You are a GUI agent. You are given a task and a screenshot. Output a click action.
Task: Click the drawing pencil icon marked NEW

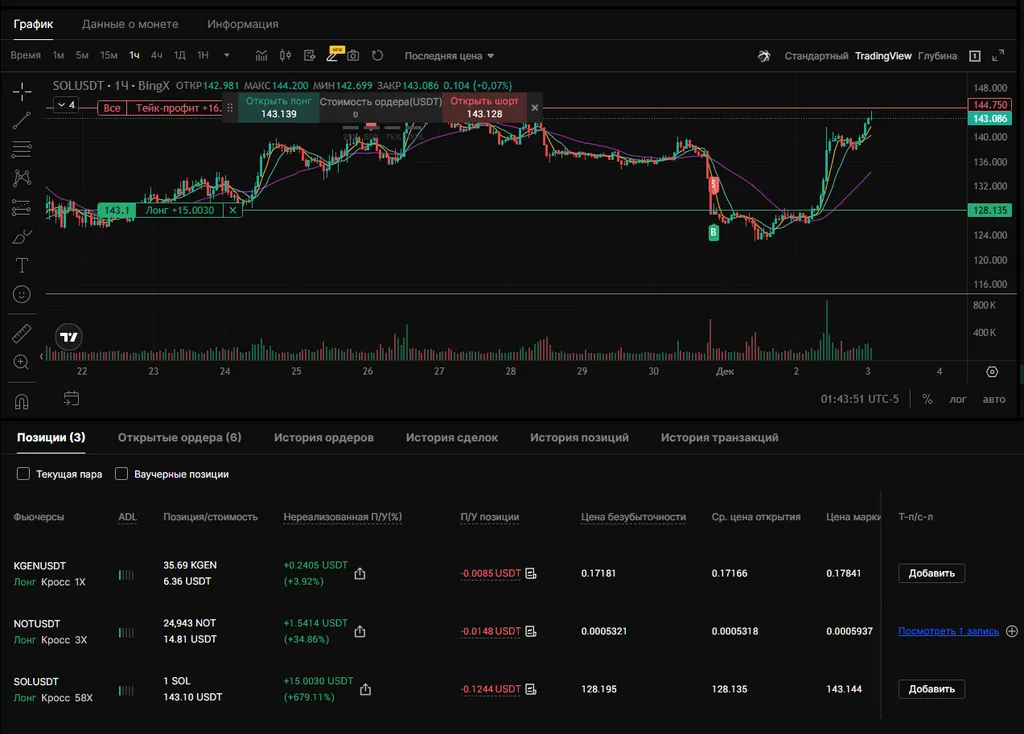pos(332,56)
